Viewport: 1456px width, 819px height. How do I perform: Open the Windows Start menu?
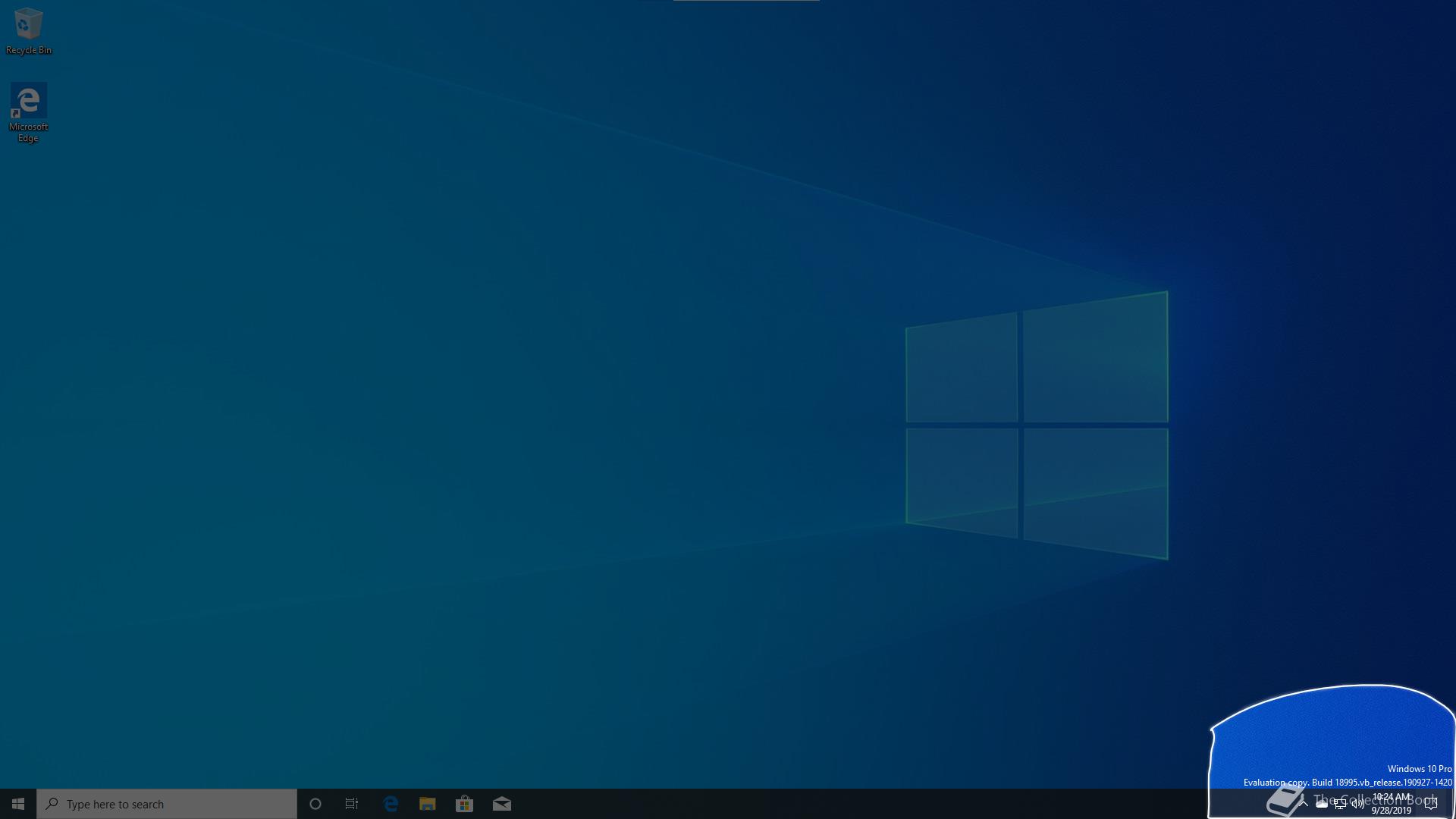[x=18, y=804]
